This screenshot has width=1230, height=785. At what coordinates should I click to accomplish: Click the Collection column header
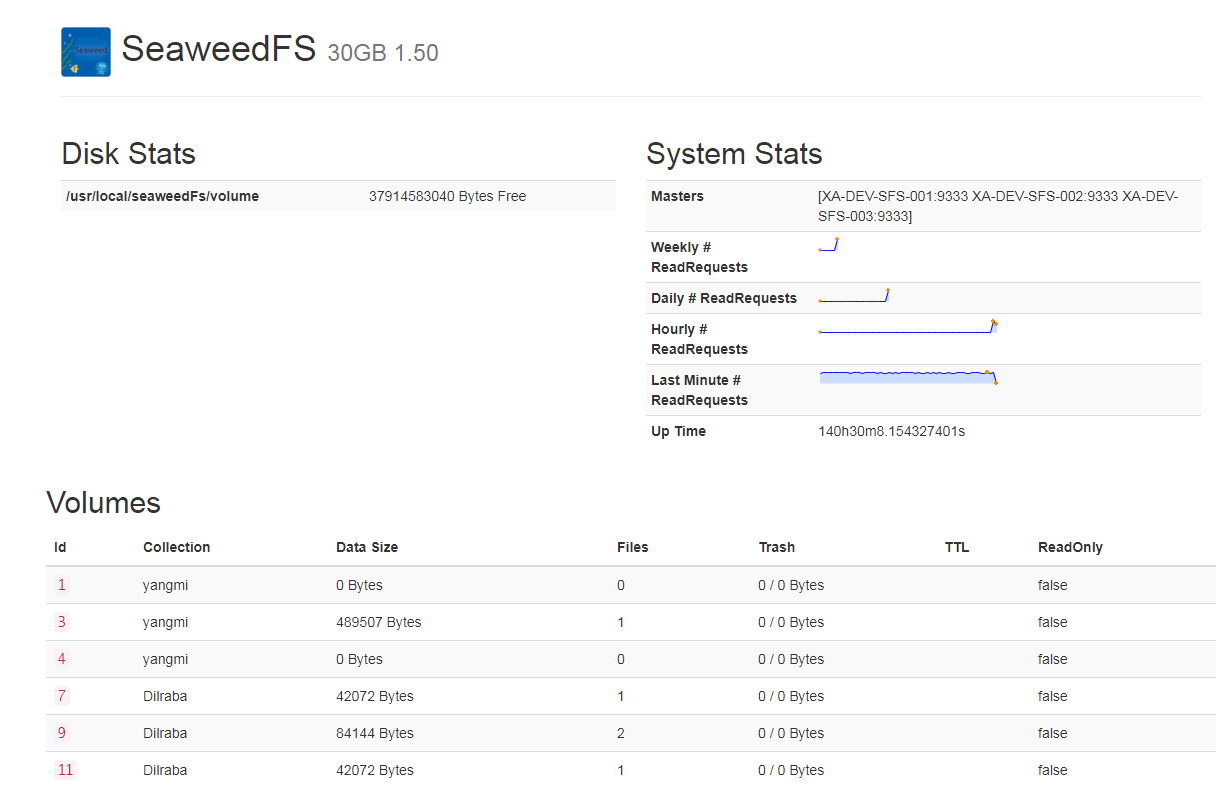click(x=177, y=547)
